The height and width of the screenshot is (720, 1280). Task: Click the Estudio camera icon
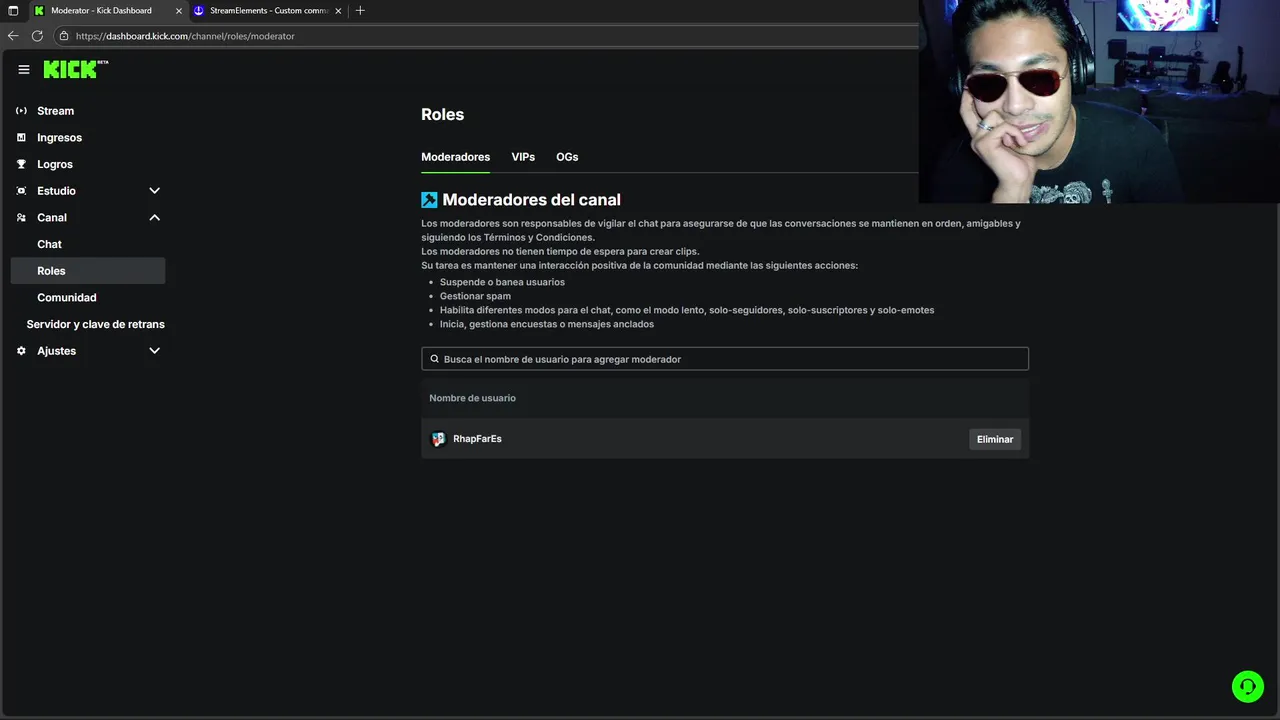point(21,191)
